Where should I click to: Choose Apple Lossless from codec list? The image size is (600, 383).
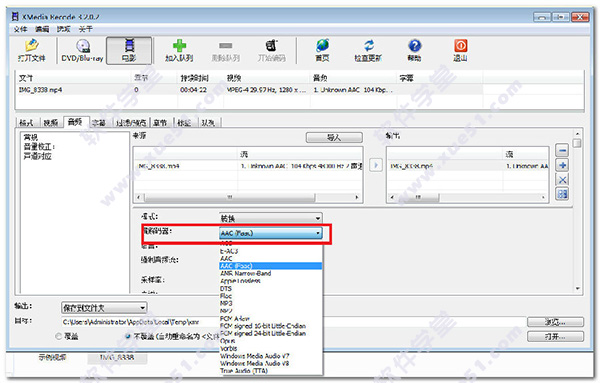(x=271, y=281)
